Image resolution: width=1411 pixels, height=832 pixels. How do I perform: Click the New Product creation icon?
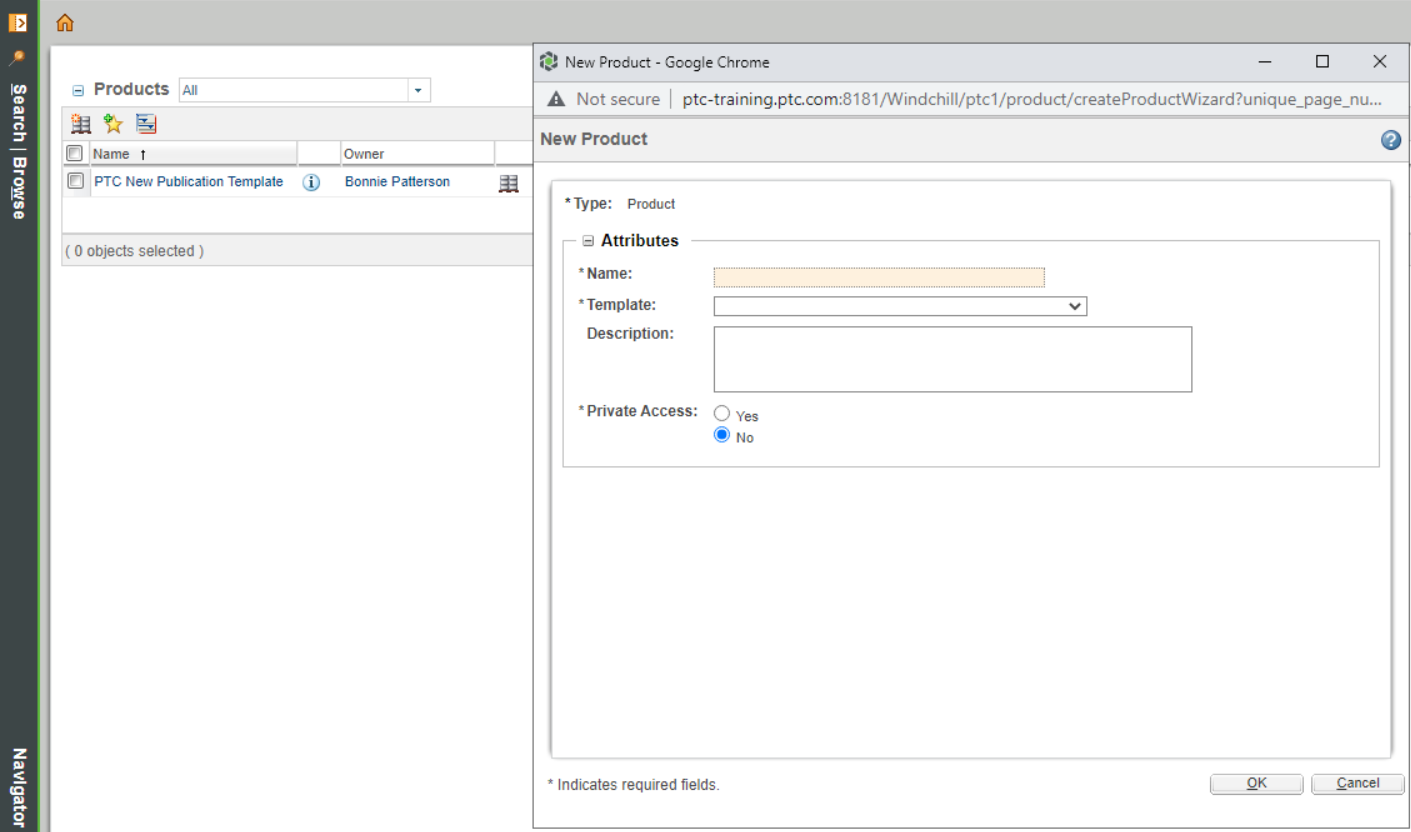(x=80, y=123)
